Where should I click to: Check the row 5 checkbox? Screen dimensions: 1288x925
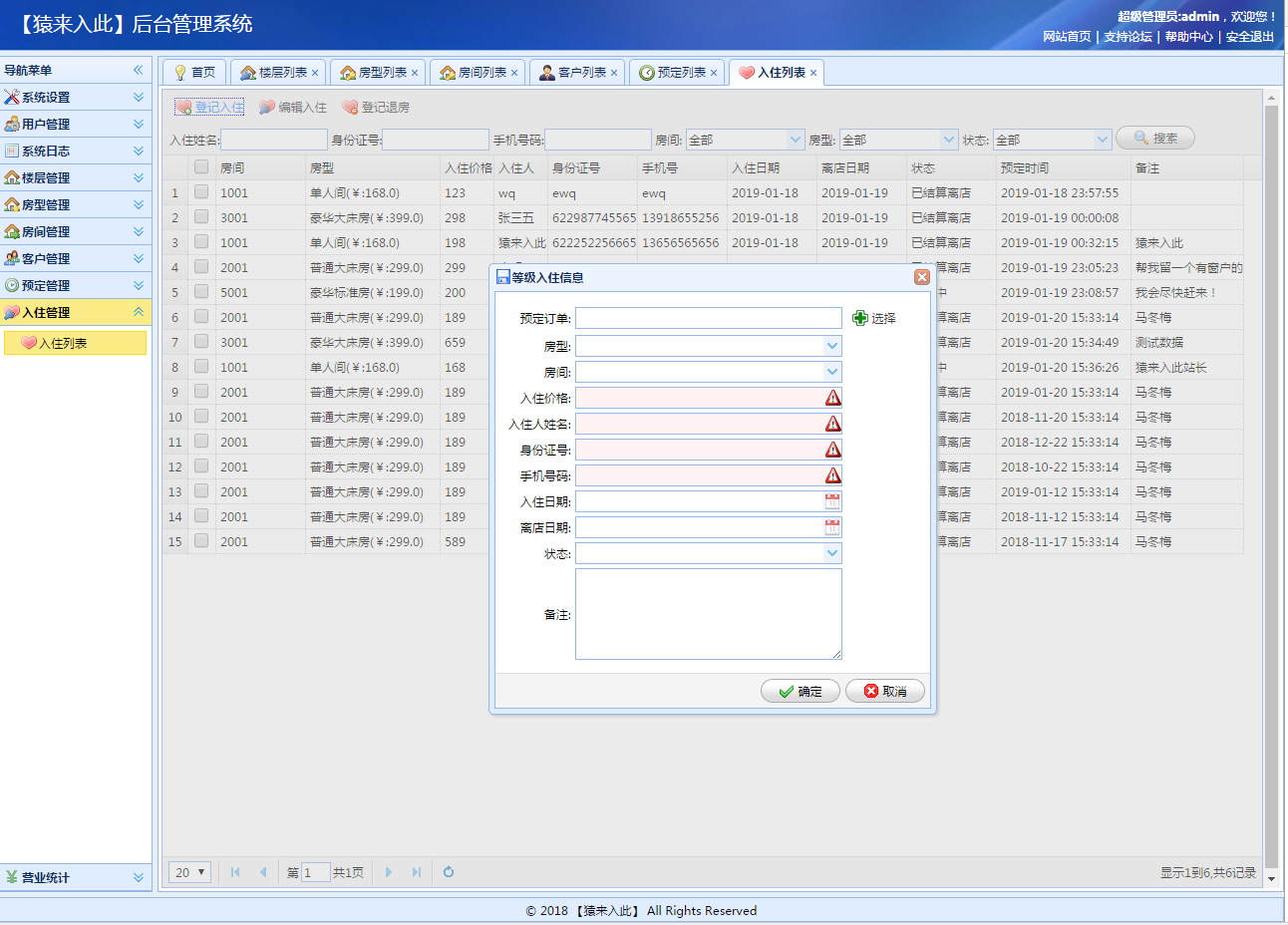coord(201,292)
